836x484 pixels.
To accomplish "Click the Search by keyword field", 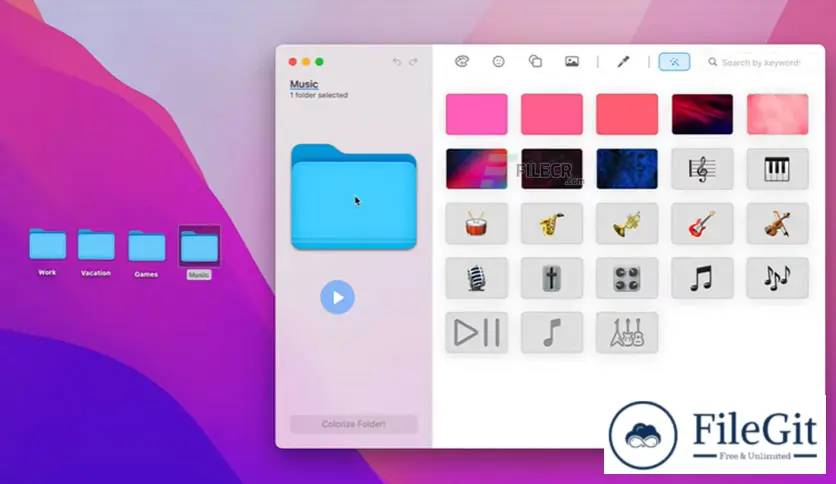I will [x=760, y=62].
